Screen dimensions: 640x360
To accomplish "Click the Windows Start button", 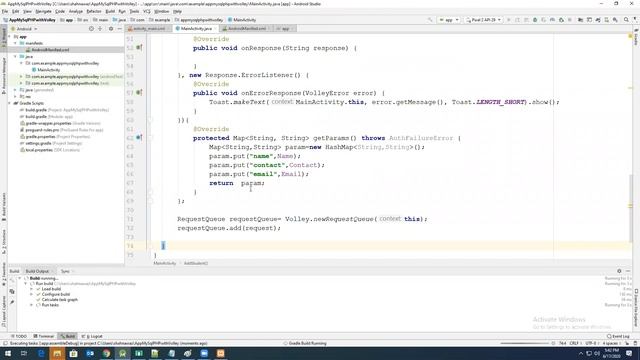I will pyautogui.click(x=8, y=353).
